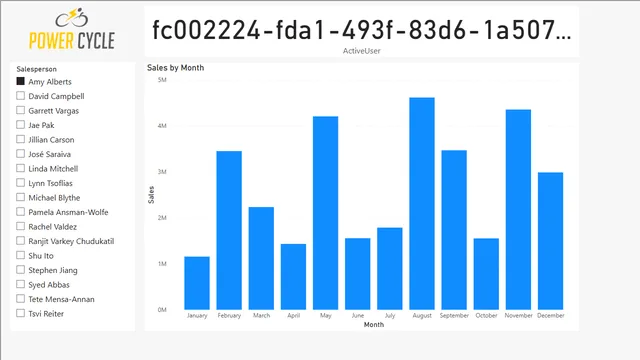Check the Garrett Vargas checkbox

click(20, 110)
